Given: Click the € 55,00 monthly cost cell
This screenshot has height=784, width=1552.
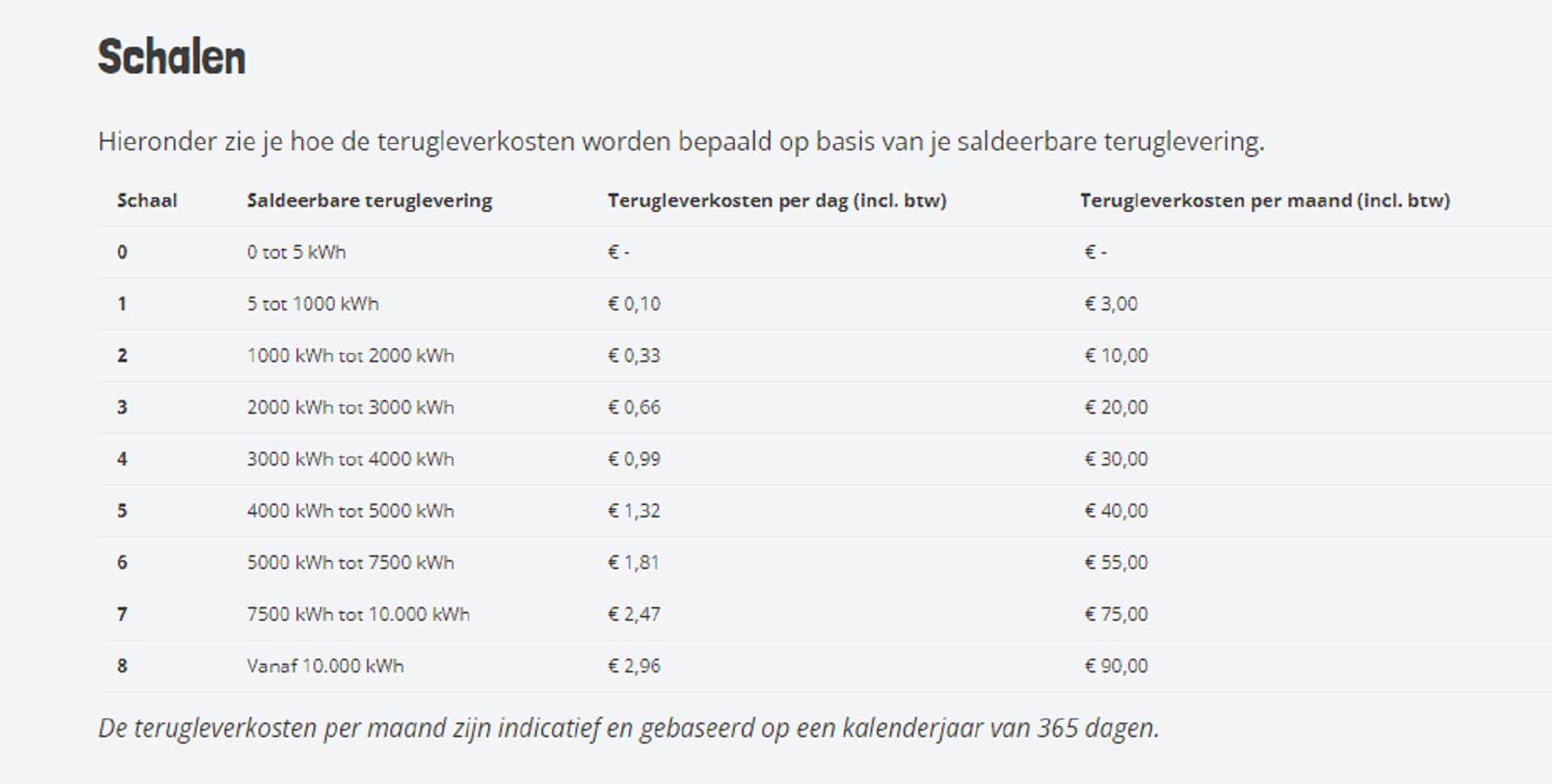Looking at the screenshot, I should point(1115,563).
